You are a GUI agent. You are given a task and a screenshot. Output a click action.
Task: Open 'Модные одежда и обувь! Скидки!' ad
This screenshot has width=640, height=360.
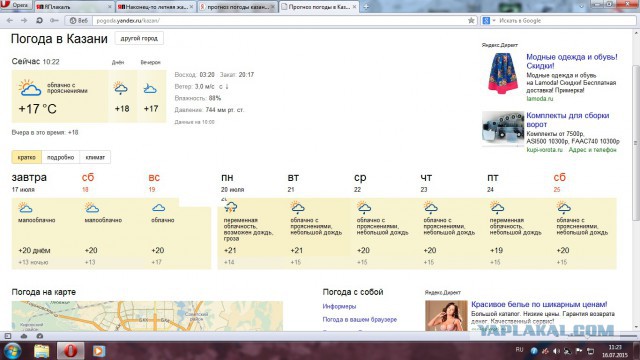(571, 61)
